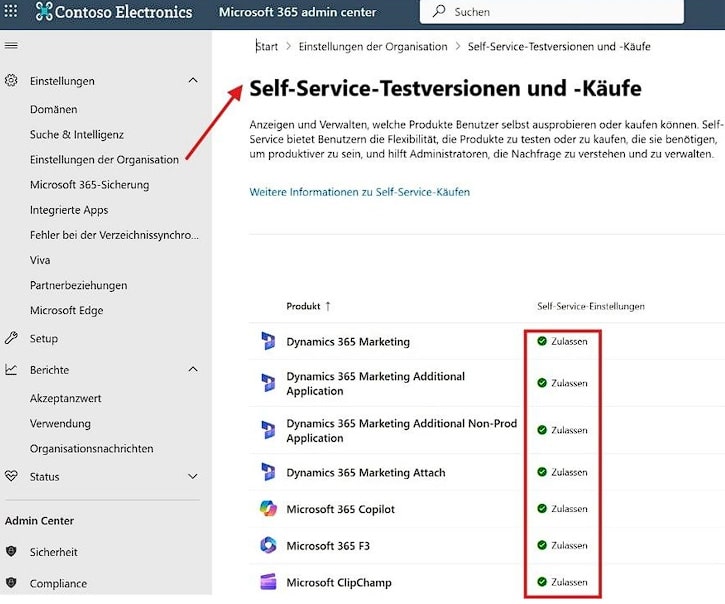This screenshot has height=604, width=725.
Task: Select Einstellungen der Organisation in sidebar
Action: click(104, 160)
